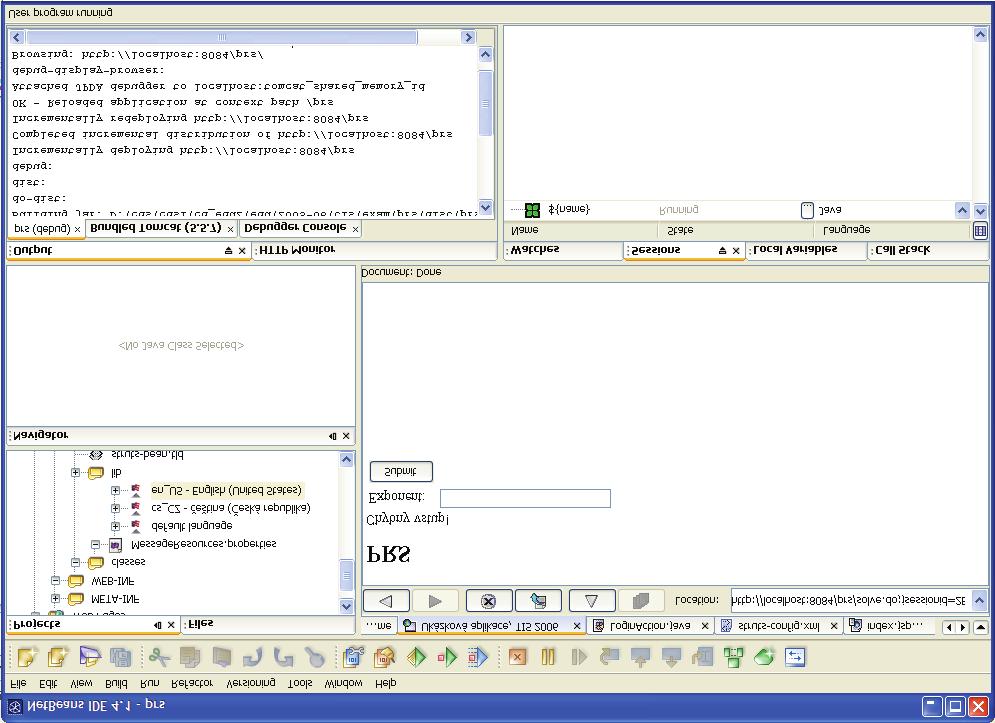The width and height of the screenshot is (995, 723).
Task: Close the prs (debug) output tab
Action: click(x=77, y=229)
